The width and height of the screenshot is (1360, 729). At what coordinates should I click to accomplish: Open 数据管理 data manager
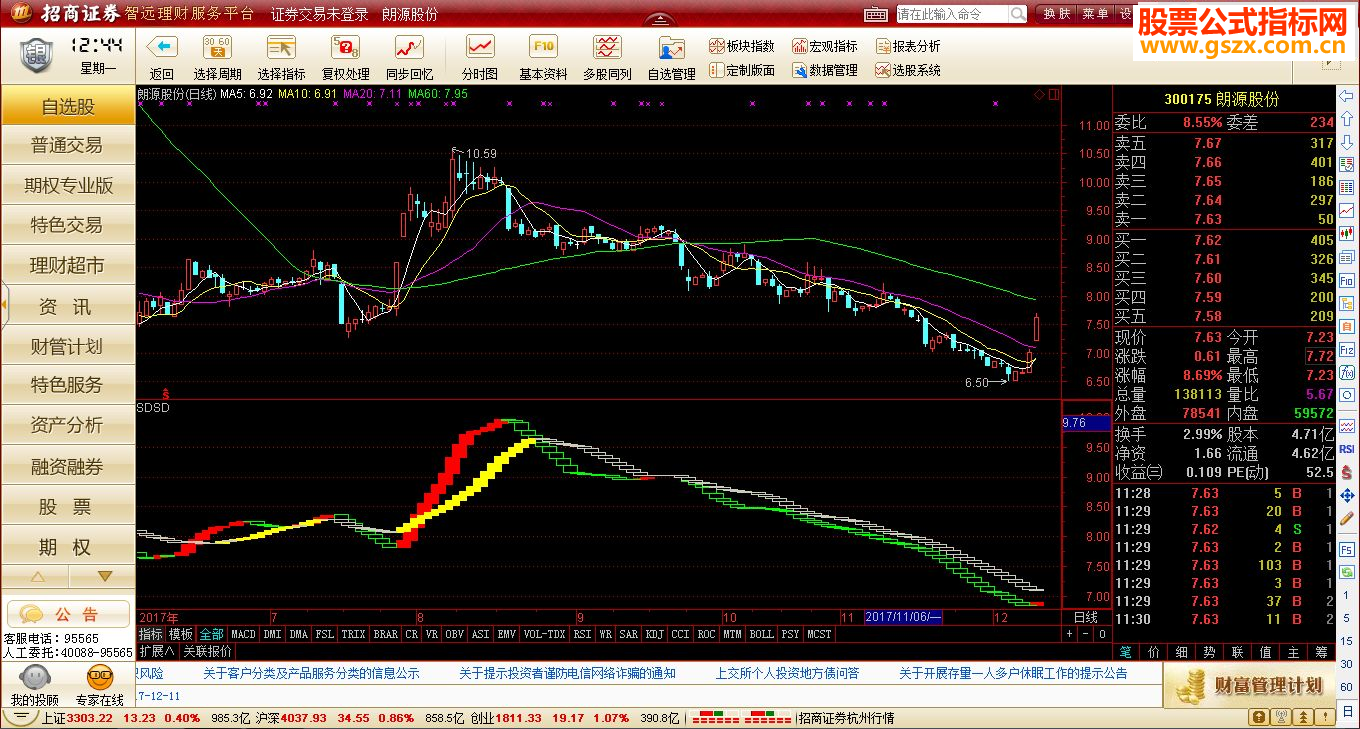pyautogui.click(x=825, y=70)
